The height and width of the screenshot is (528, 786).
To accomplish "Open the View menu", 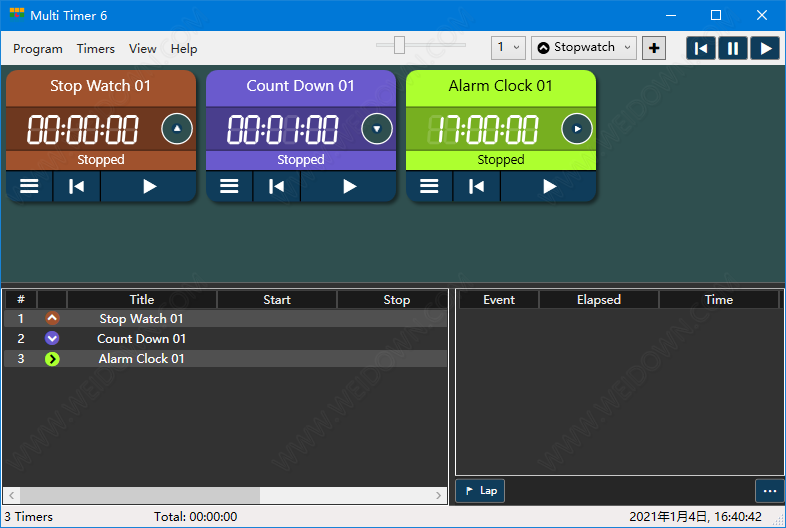I will pos(142,49).
